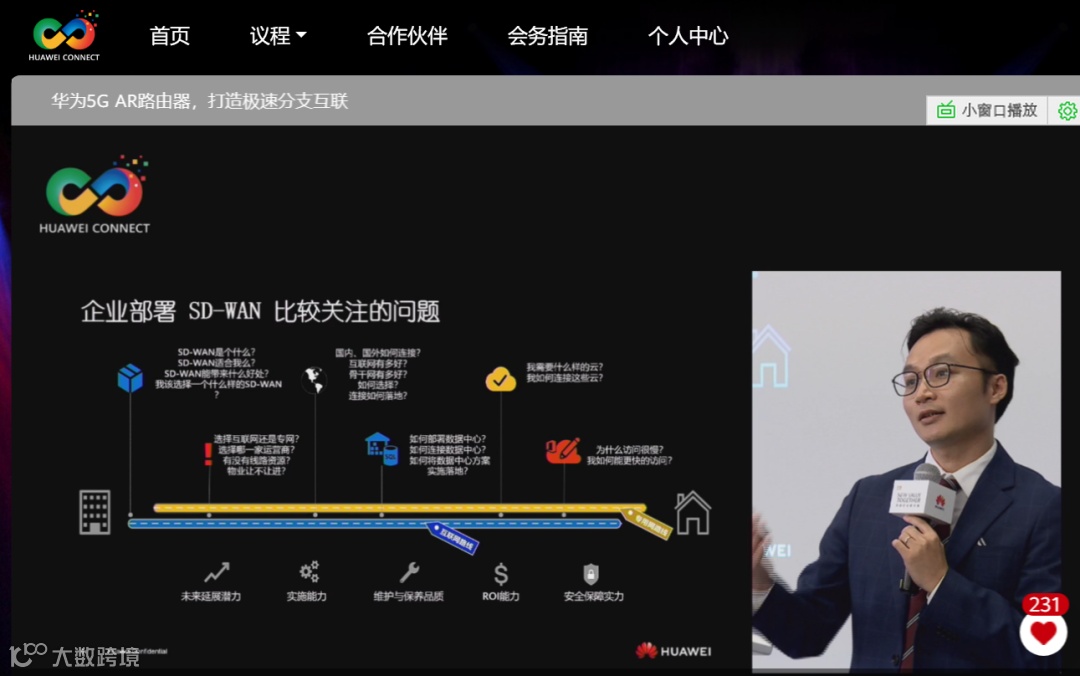Image resolution: width=1080 pixels, height=676 pixels.
Task: Click the 维护与保养品质 wrench icon
Action: (409, 572)
